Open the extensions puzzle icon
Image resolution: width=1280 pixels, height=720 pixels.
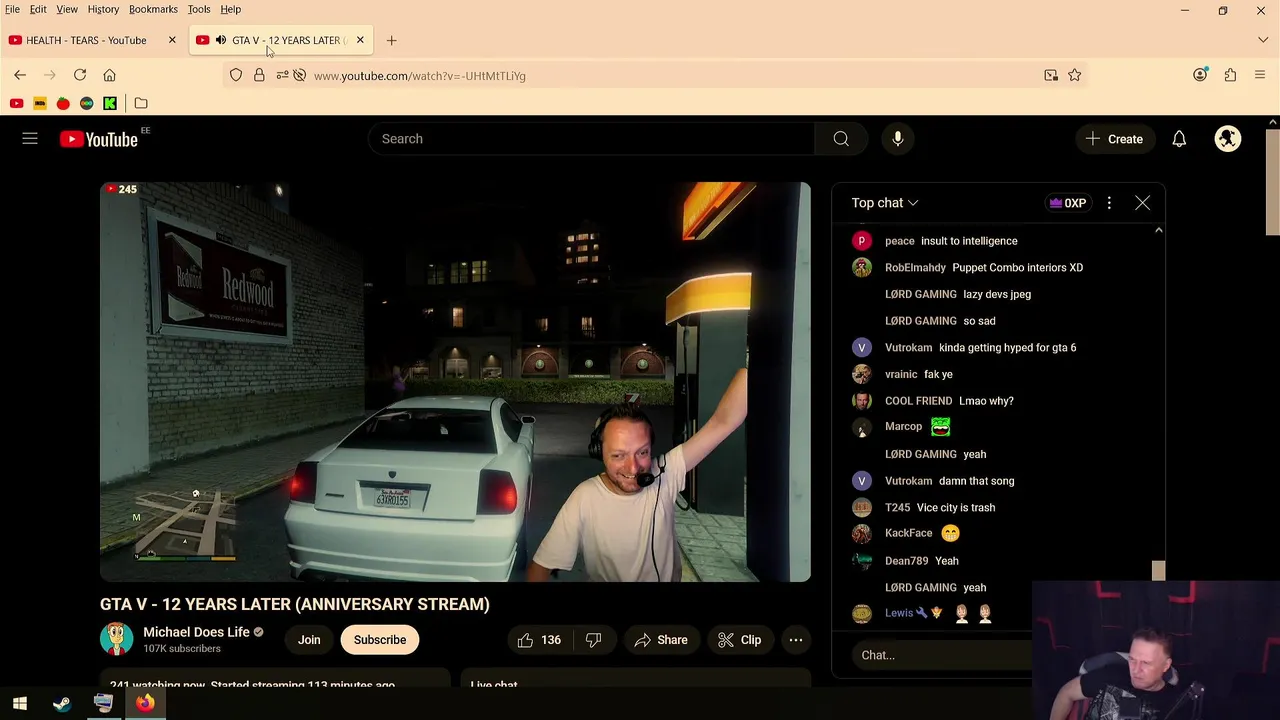(x=1230, y=75)
